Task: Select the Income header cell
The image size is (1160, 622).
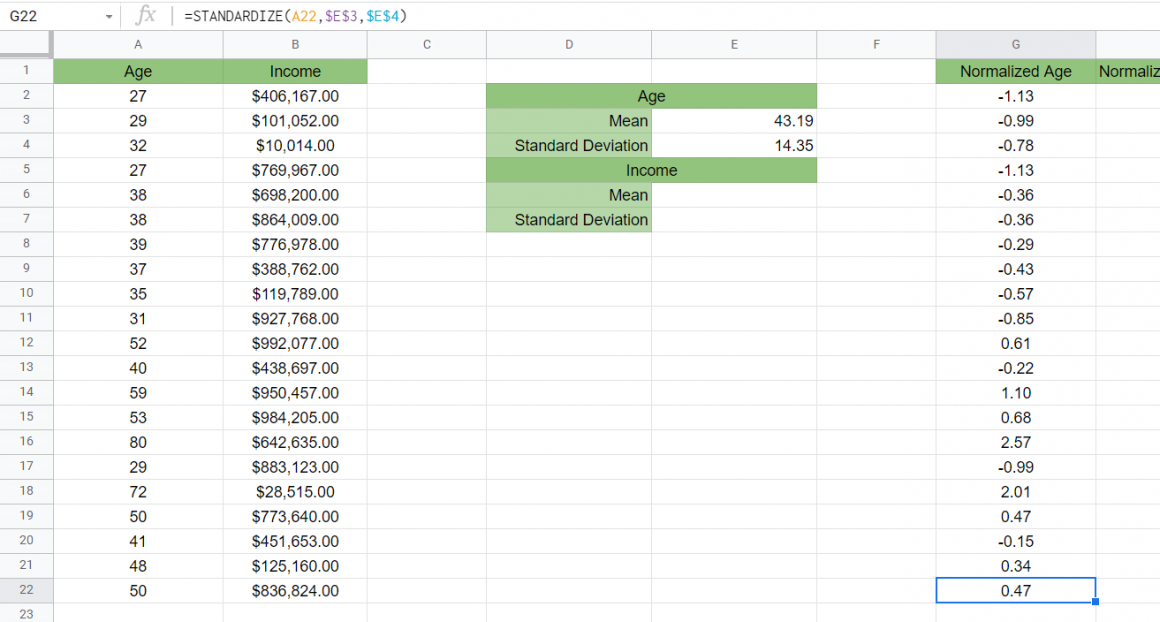Action: click(x=295, y=71)
